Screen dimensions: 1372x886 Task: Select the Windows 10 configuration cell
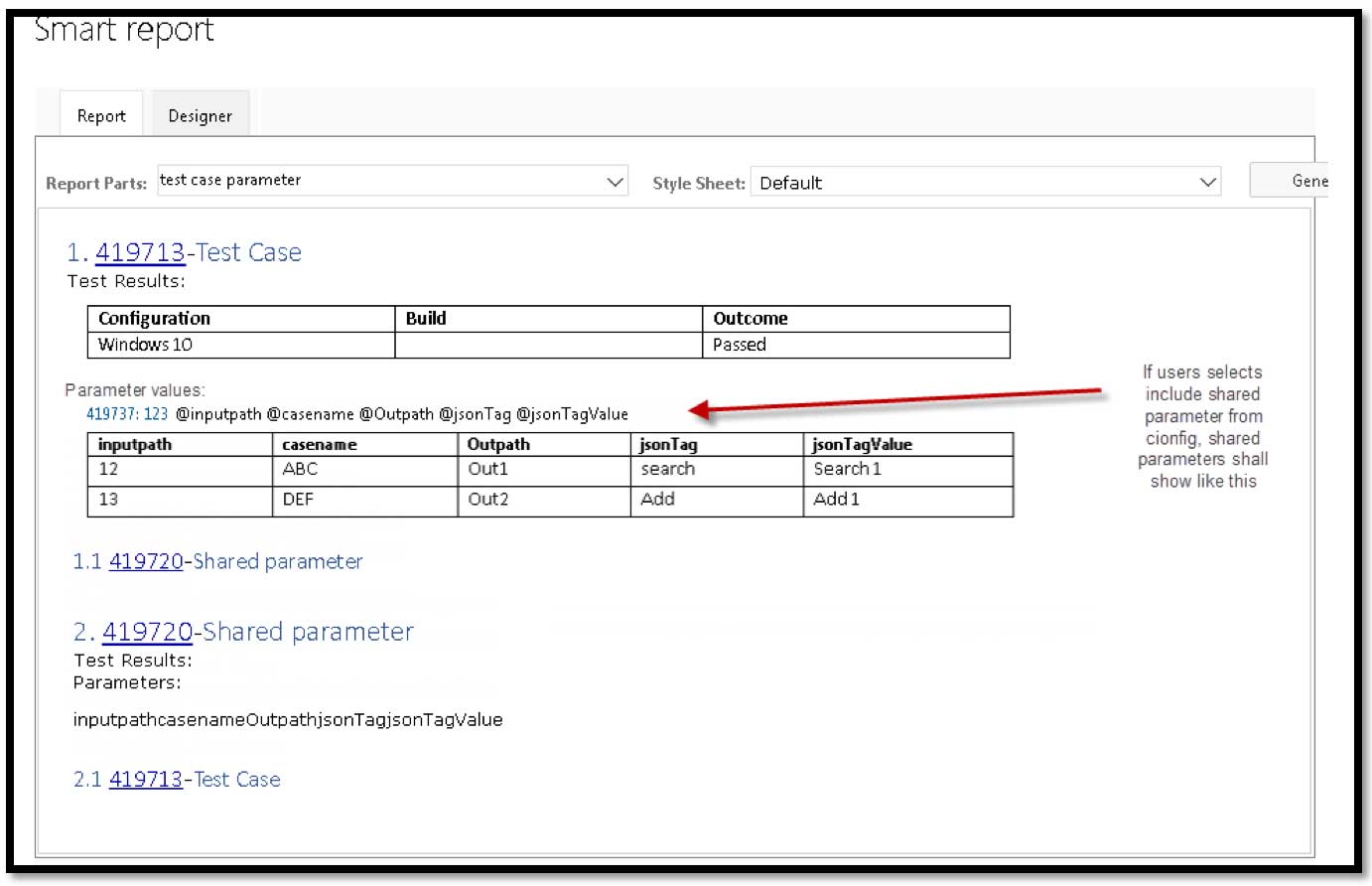tap(145, 345)
